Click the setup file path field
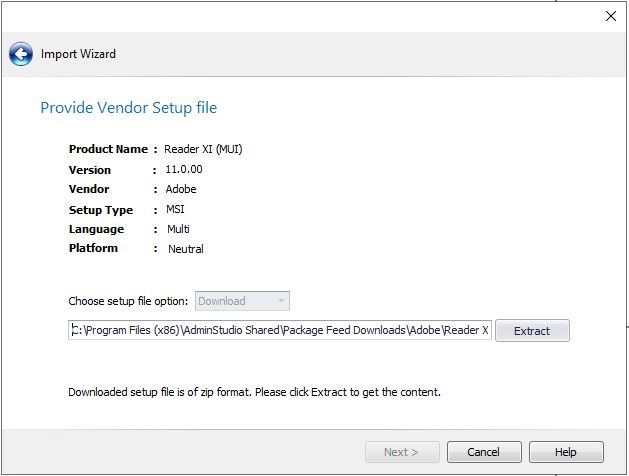The width and height of the screenshot is (629, 476). click(280, 330)
